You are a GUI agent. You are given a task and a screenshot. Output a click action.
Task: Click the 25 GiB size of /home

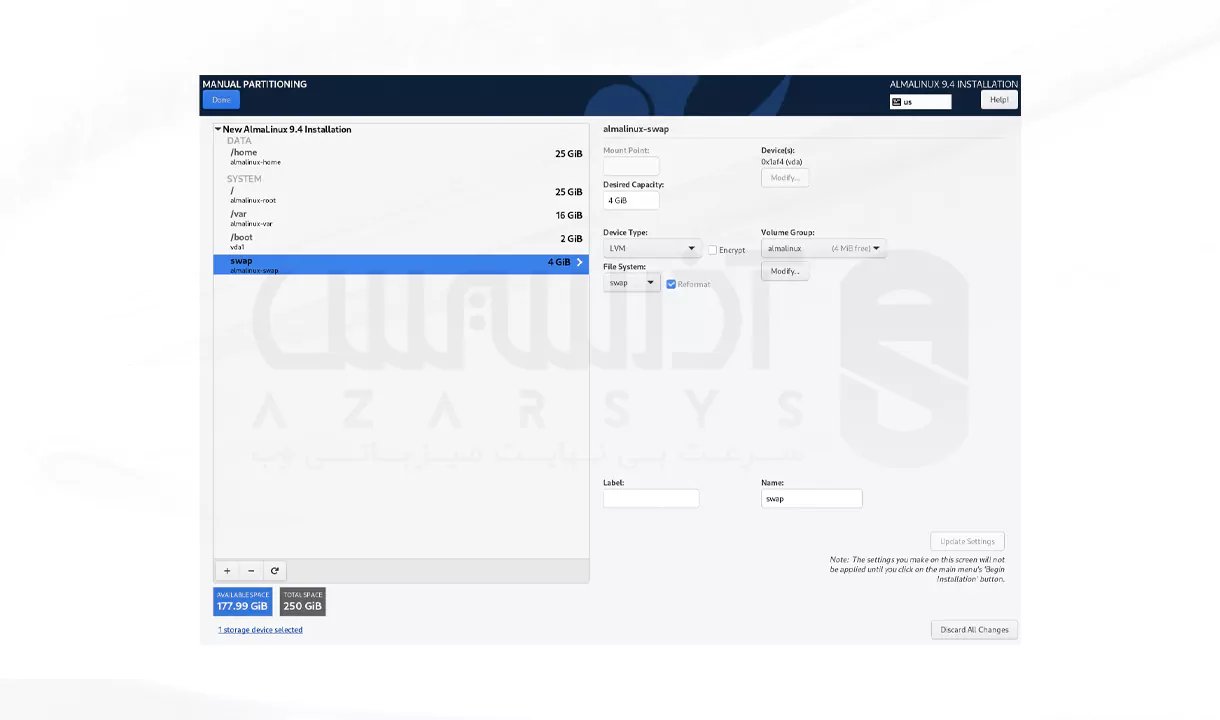(x=568, y=154)
